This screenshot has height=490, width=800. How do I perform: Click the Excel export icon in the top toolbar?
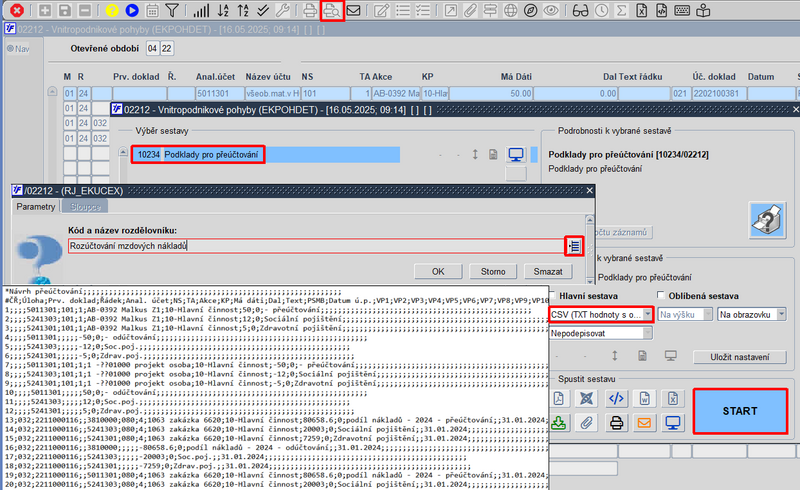click(642, 10)
